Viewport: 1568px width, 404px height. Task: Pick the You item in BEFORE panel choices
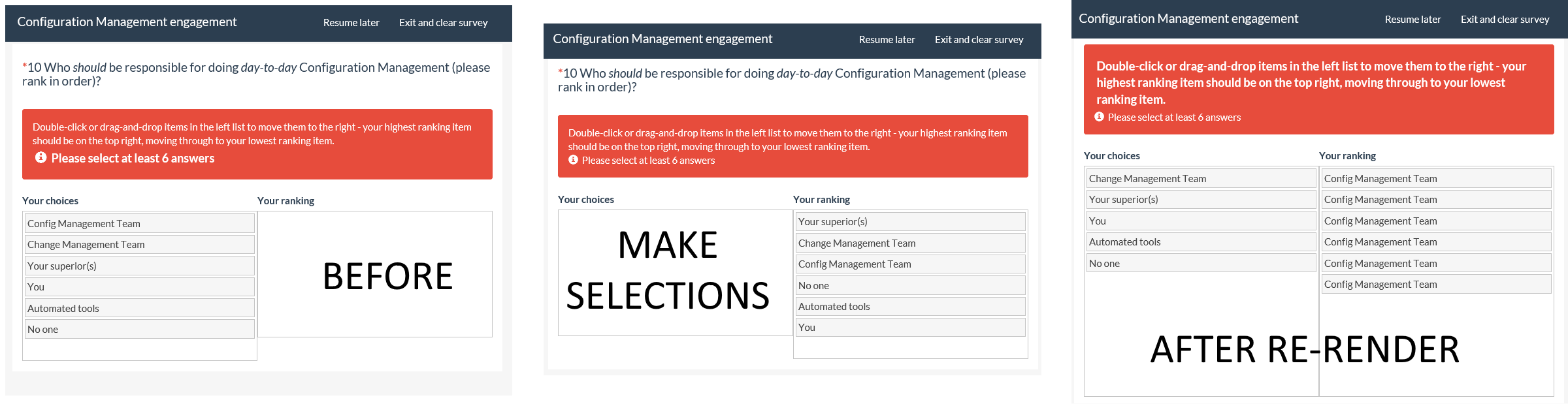140,287
